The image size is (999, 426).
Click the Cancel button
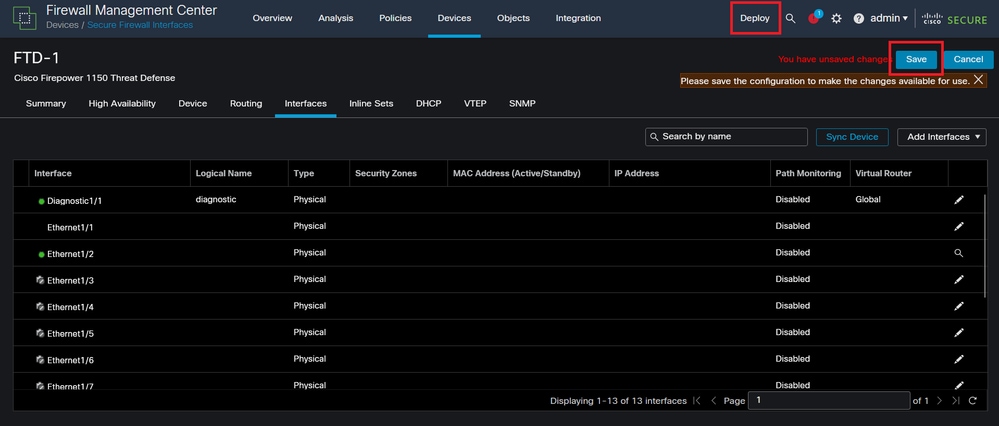968,59
